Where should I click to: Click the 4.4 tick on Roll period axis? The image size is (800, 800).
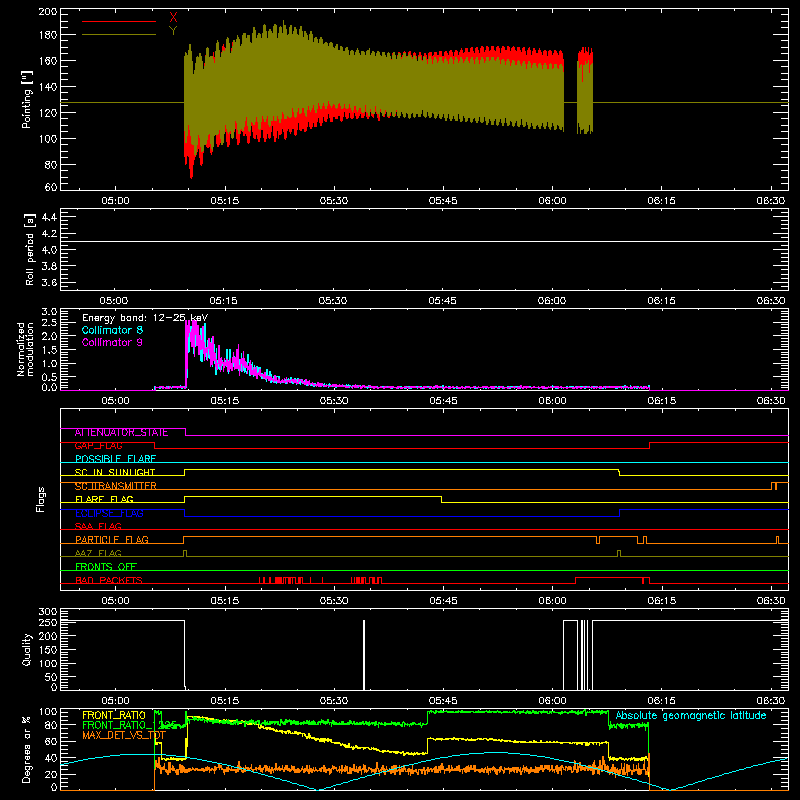(49, 217)
